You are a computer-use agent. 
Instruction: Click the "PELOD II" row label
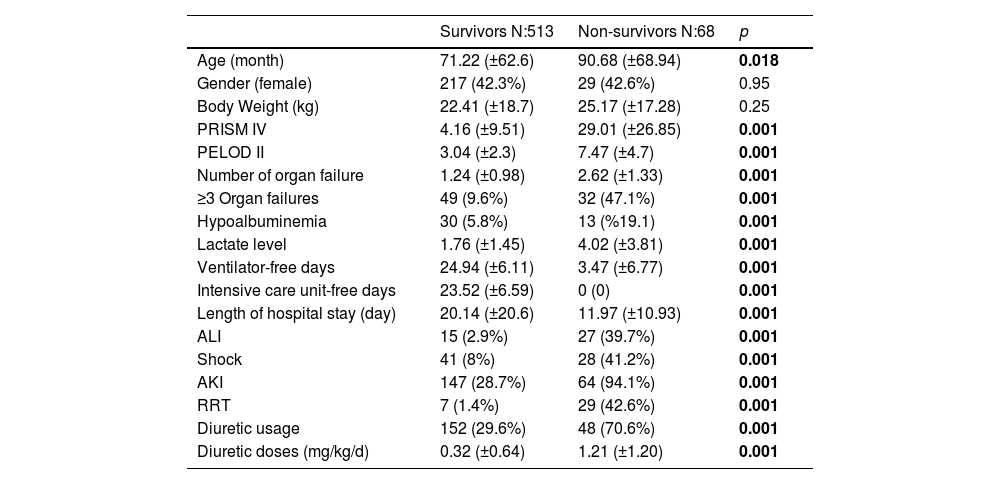coord(233,152)
